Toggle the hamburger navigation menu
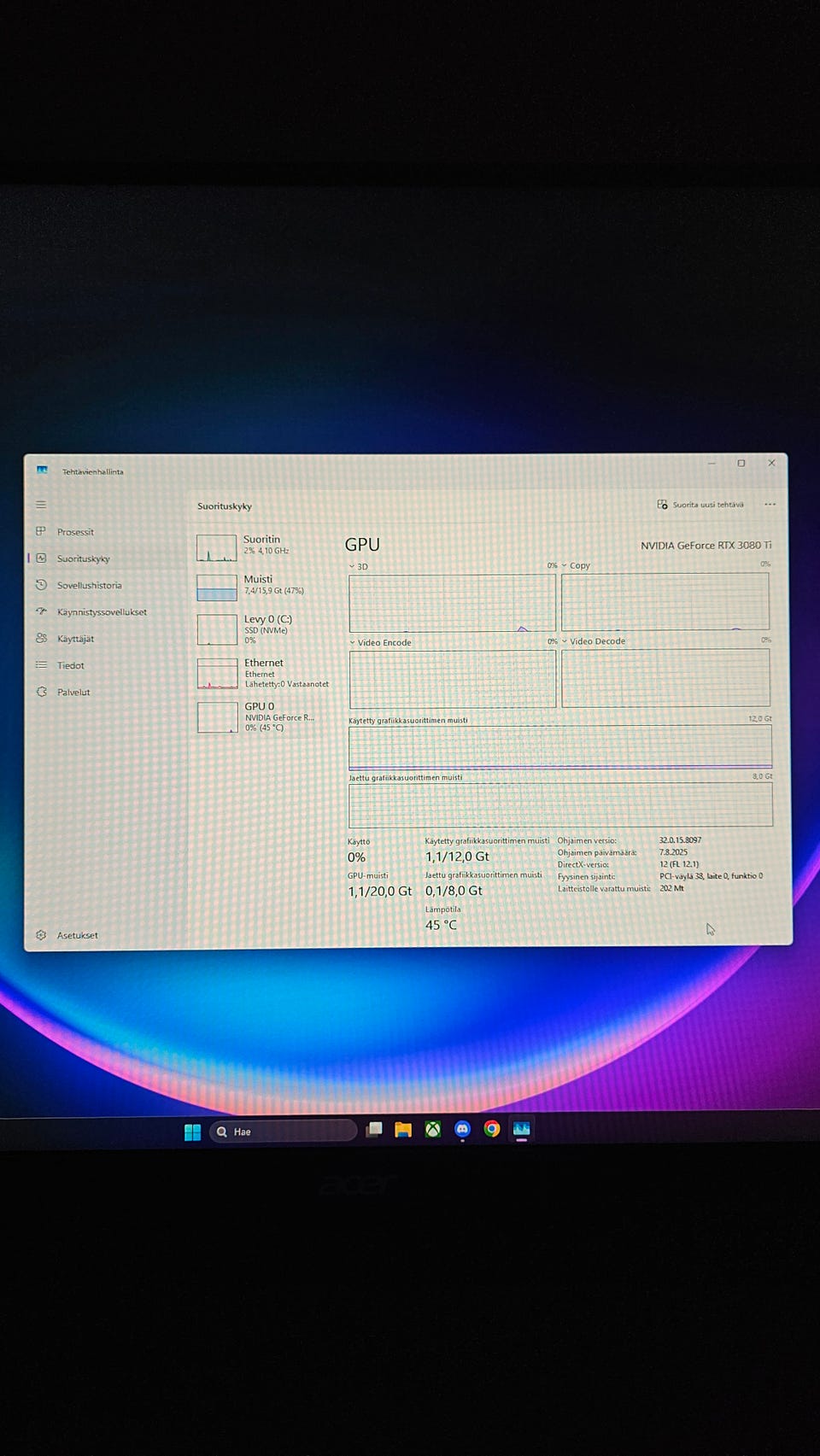Image resolution: width=820 pixels, height=1456 pixels. pos(41,505)
